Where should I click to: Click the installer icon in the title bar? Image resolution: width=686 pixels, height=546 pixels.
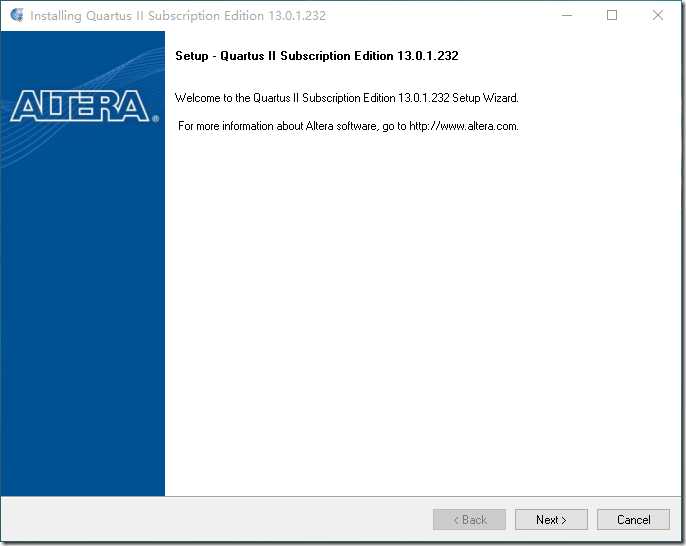coord(17,15)
